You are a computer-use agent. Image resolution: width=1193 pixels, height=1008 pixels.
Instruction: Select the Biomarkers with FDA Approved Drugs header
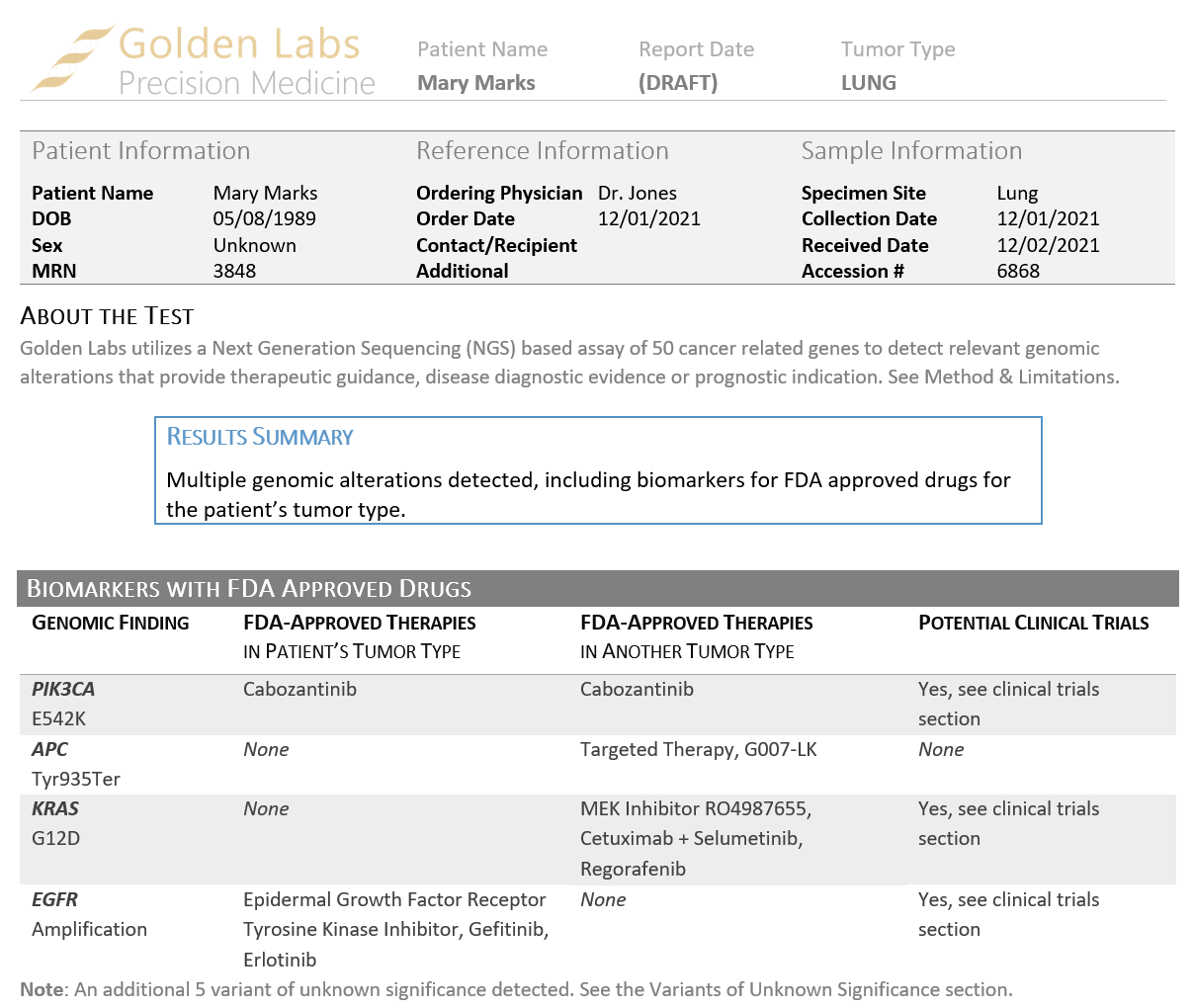[x=248, y=588]
